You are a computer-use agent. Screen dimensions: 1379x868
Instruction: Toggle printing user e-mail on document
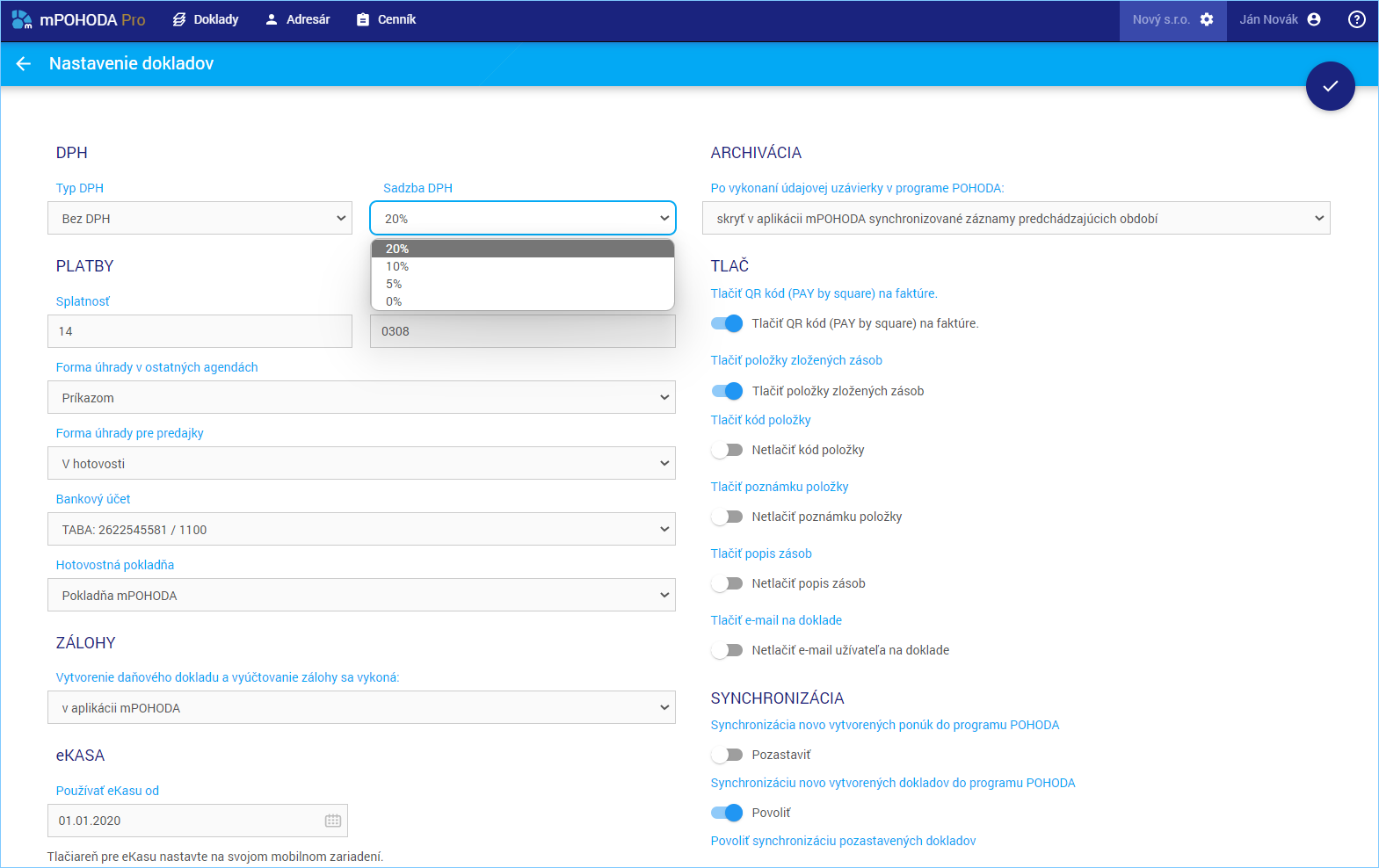tap(727, 650)
